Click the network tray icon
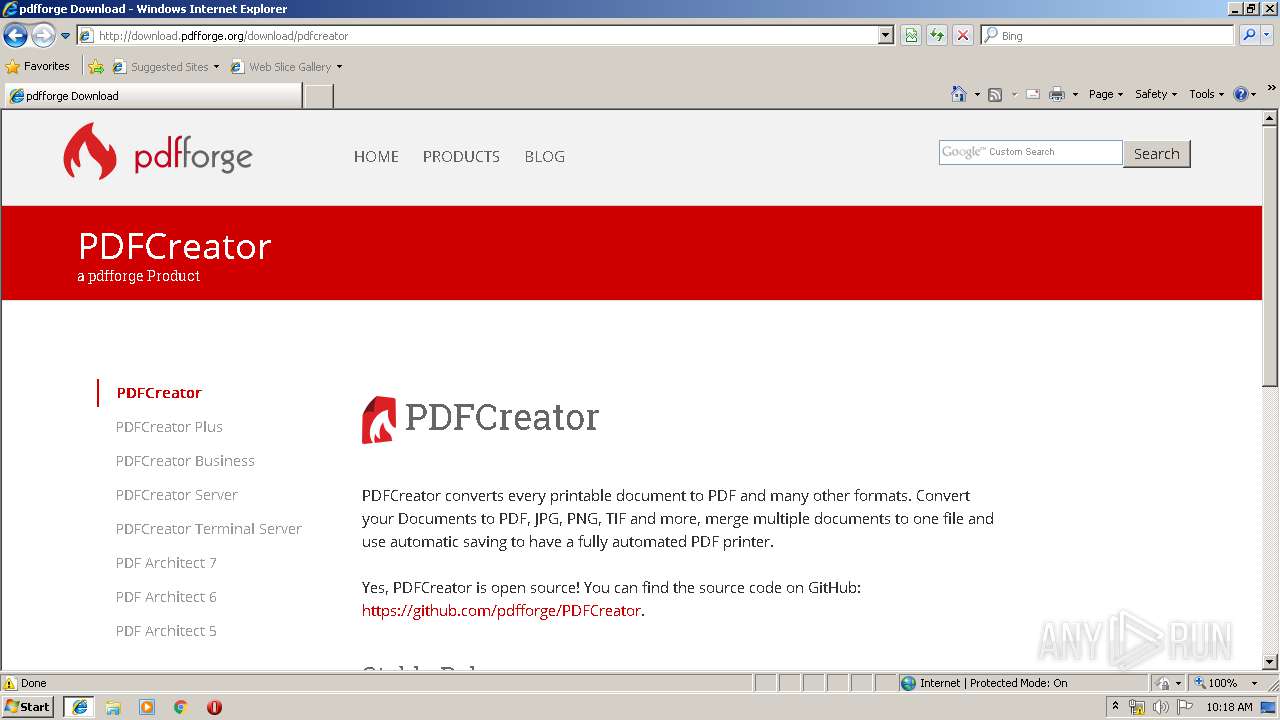 tap(1137, 707)
